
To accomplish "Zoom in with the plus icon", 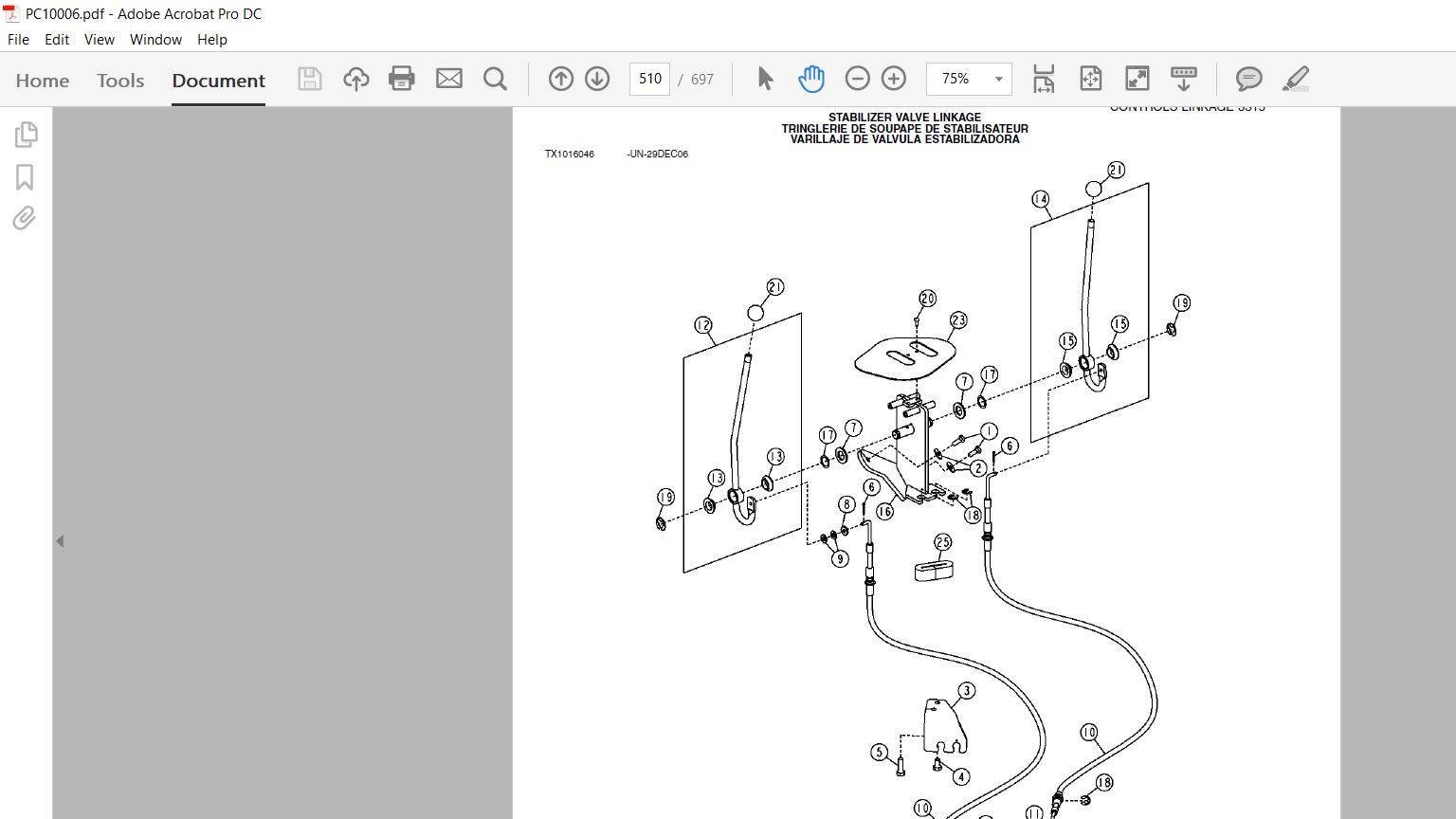I will click(x=894, y=79).
